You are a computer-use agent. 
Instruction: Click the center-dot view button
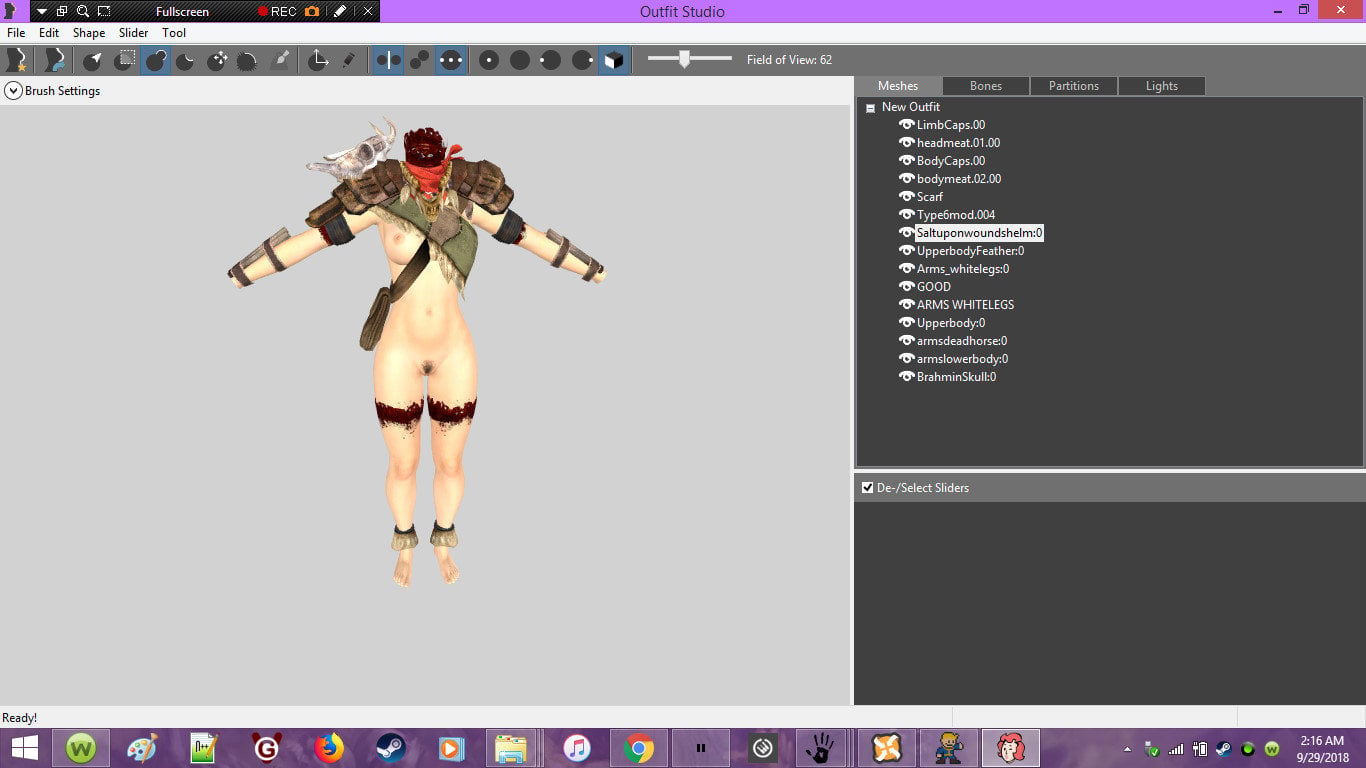489,60
